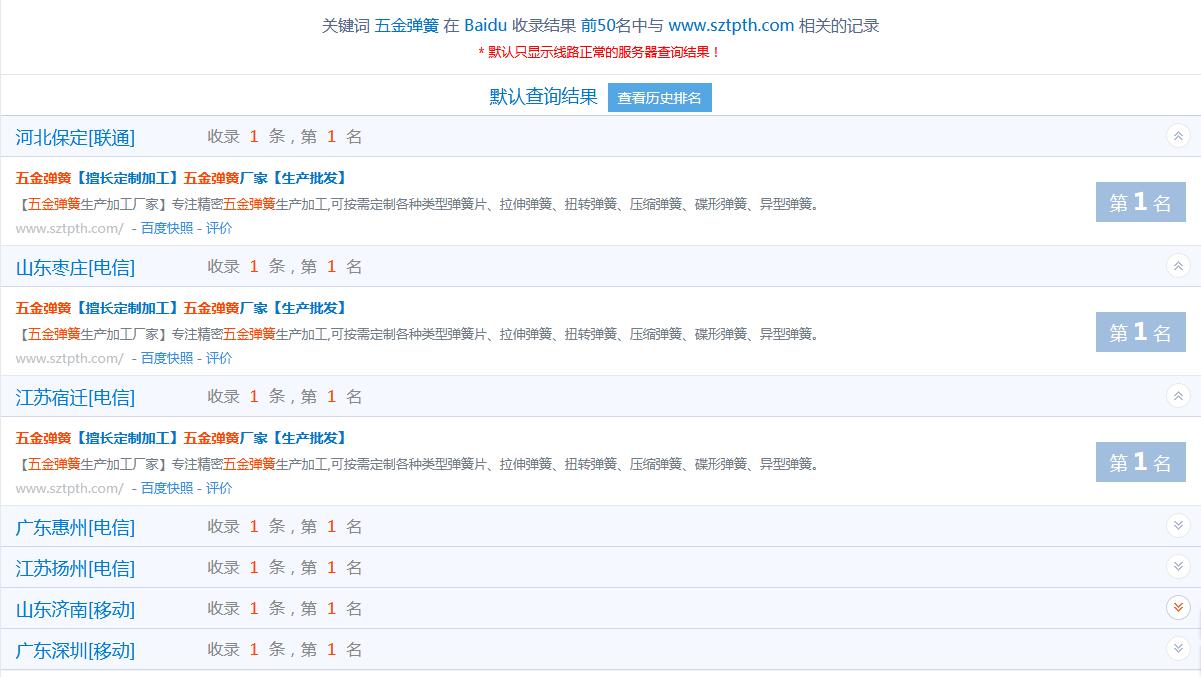
Task: Click the 五金弹簧 keyword in header
Action: [x=406, y=26]
